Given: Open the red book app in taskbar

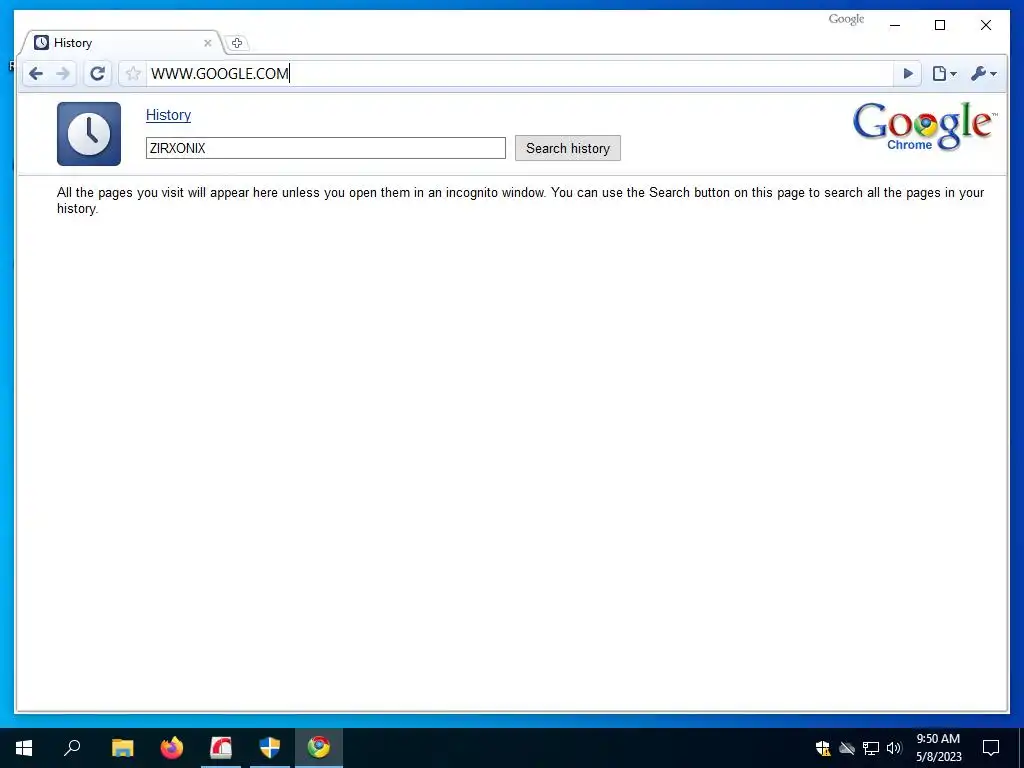Looking at the screenshot, I should (x=221, y=748).
